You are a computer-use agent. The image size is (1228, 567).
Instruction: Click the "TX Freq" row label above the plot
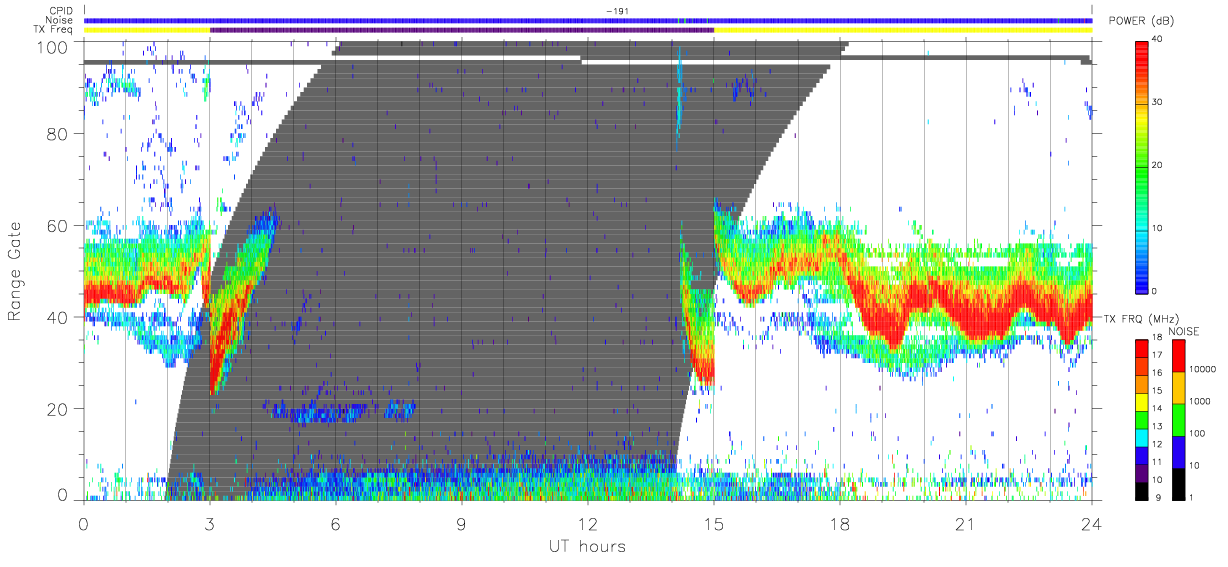tap(54, 29)
